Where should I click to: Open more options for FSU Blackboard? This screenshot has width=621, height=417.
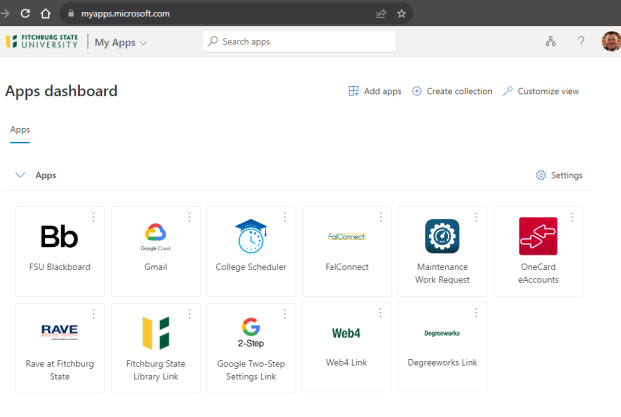tap(93, 217)
